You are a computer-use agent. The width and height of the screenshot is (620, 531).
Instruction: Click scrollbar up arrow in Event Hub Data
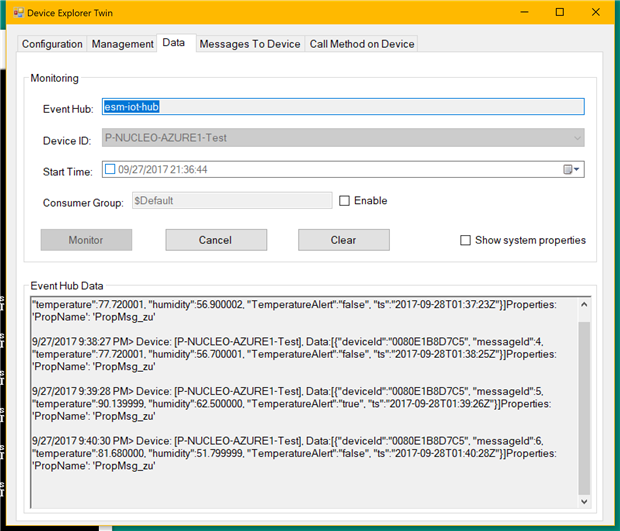pyautogui.click(x=584, y=305)
